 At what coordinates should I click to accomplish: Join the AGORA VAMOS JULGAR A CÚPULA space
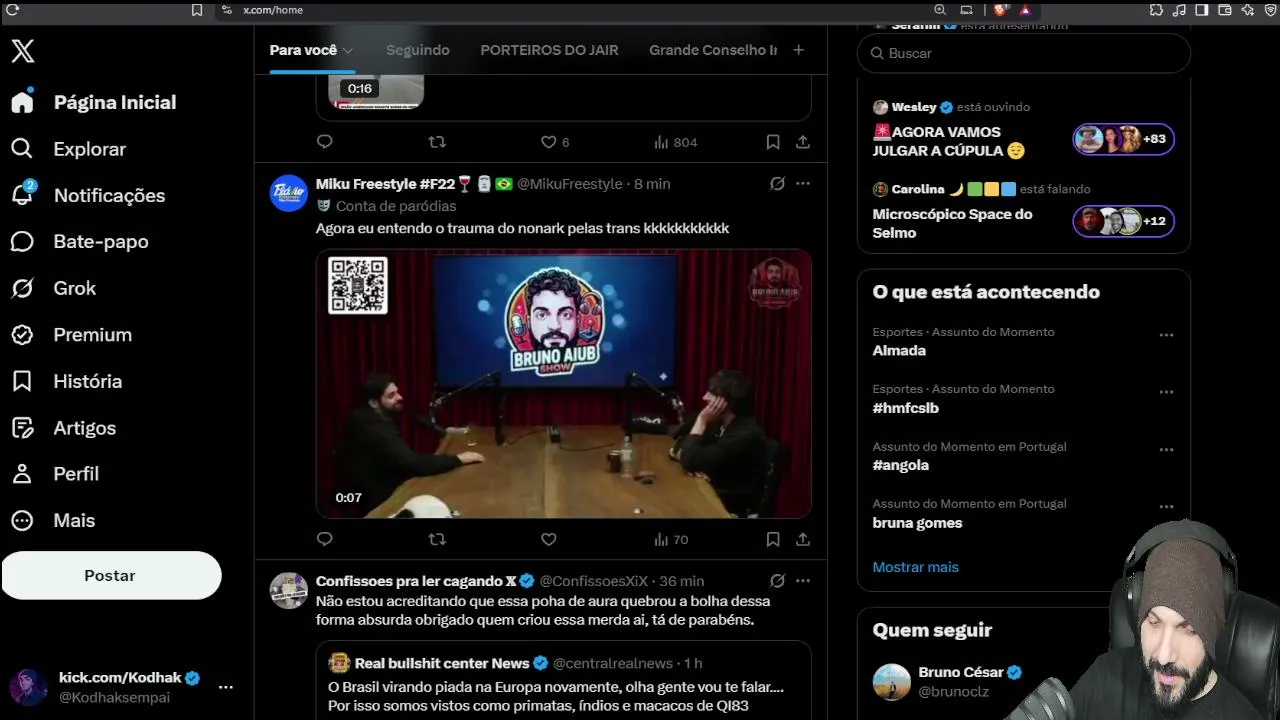point(1024,132)
